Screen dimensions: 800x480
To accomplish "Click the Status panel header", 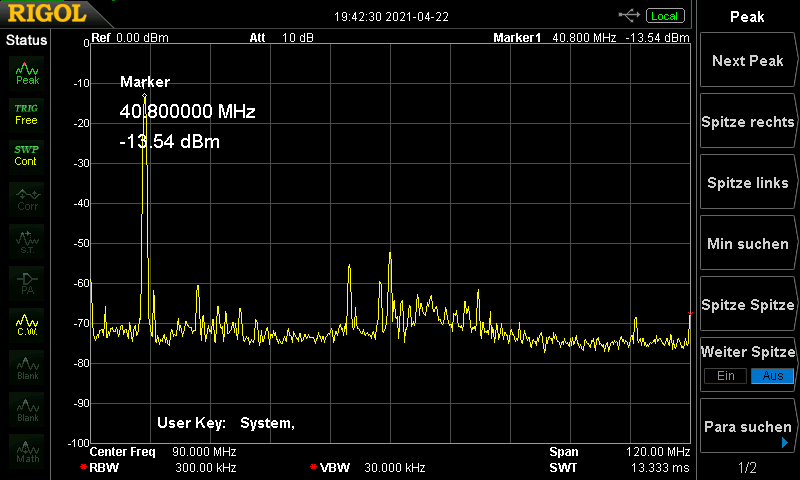I will (27, 40).
